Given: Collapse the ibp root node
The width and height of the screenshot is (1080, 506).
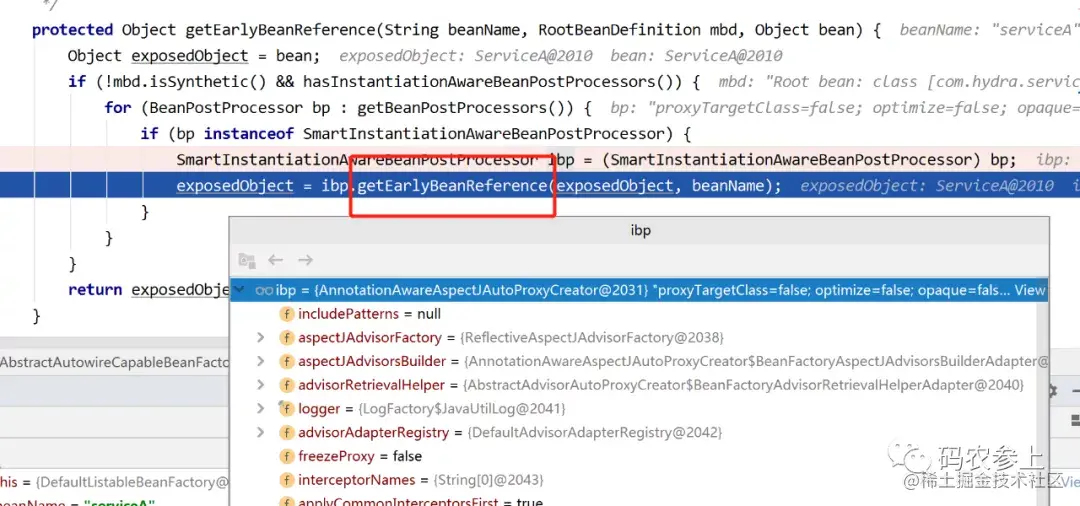Looking at the screenshot, I should [x=239, y=290].
